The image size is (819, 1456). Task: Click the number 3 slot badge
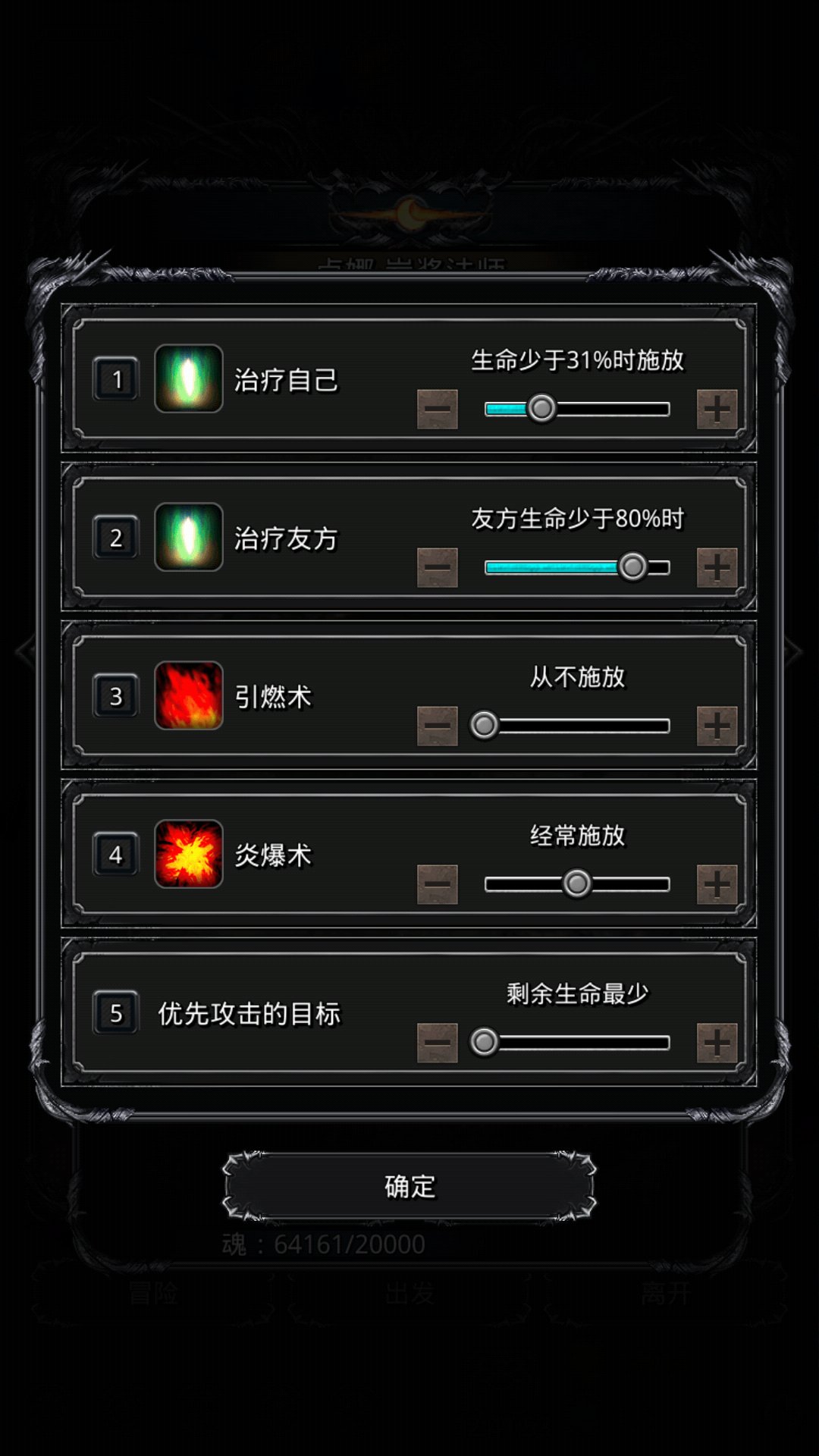coord(116,695)
